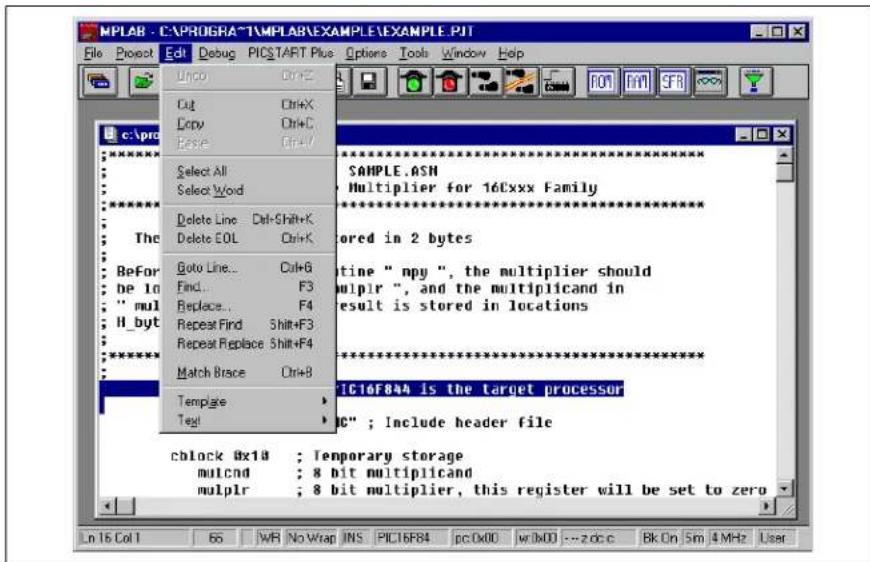Image resolution: width=870 pixels, height=562 pixels.
Task: Choose Find... in Edit menu
Action: pos(247,287)
